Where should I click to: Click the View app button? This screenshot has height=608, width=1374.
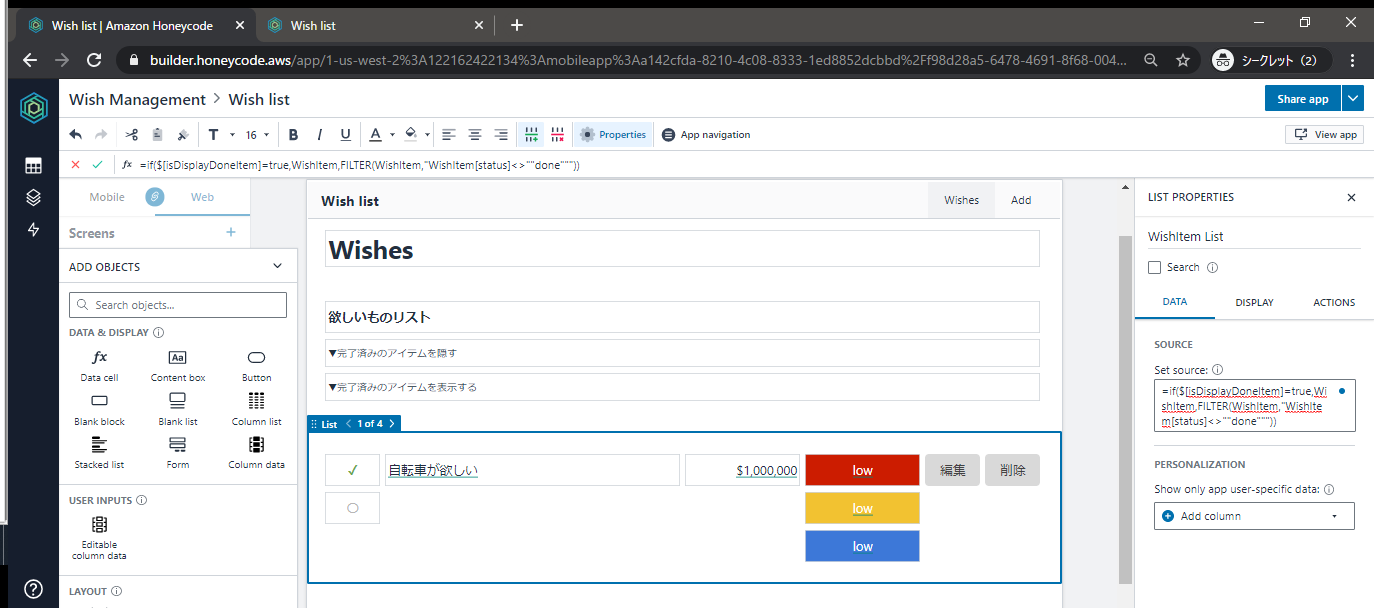(x=1325, y=134)
